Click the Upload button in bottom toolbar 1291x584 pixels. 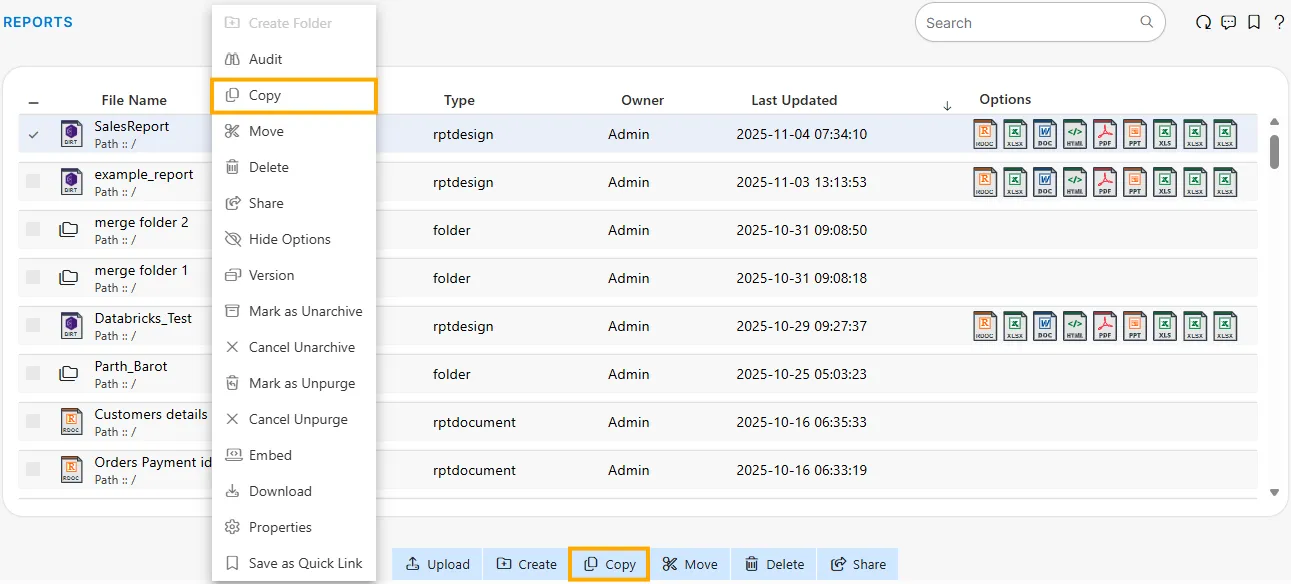437,564
